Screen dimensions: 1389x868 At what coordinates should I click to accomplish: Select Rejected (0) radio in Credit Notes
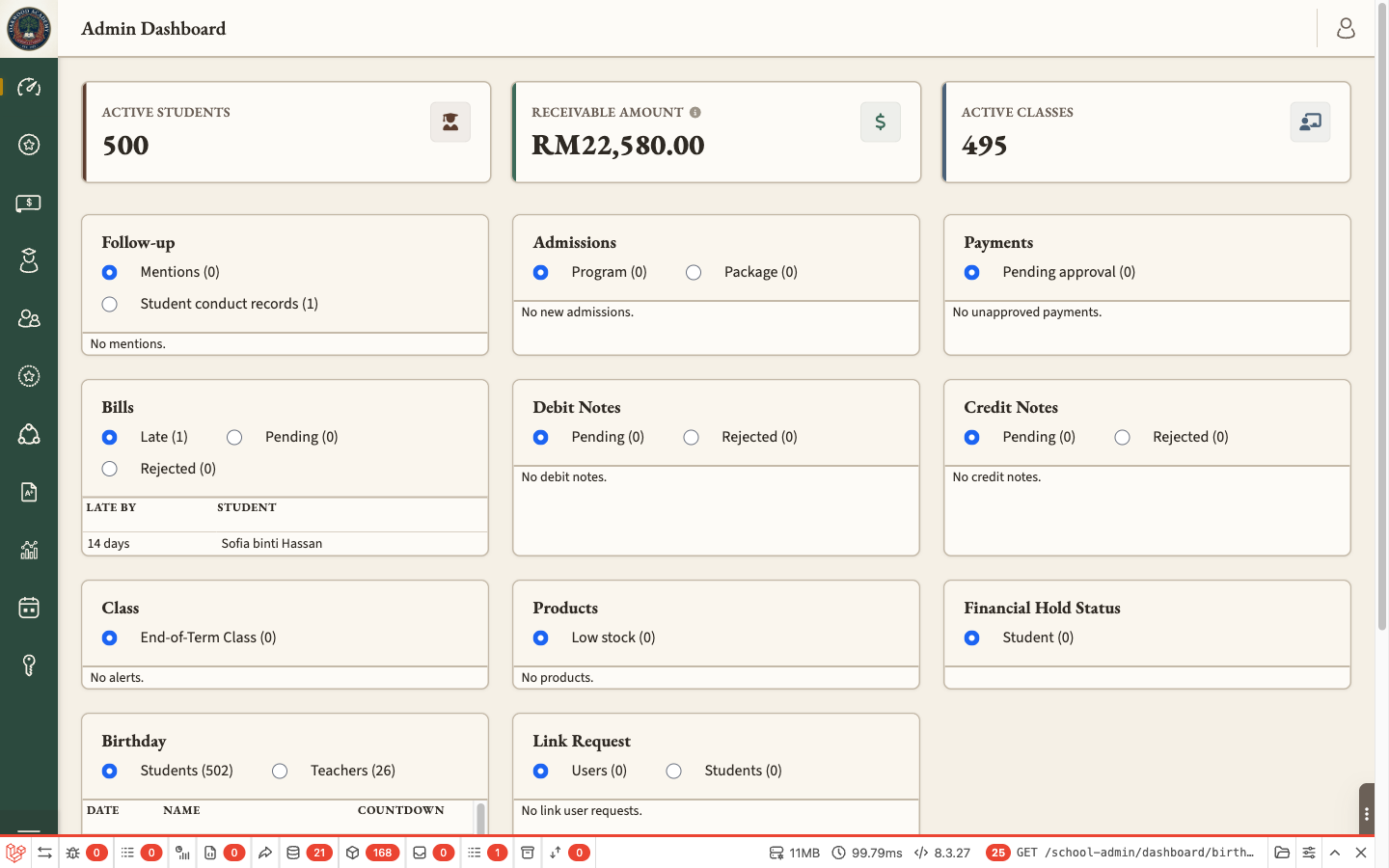coord(1123,438)
